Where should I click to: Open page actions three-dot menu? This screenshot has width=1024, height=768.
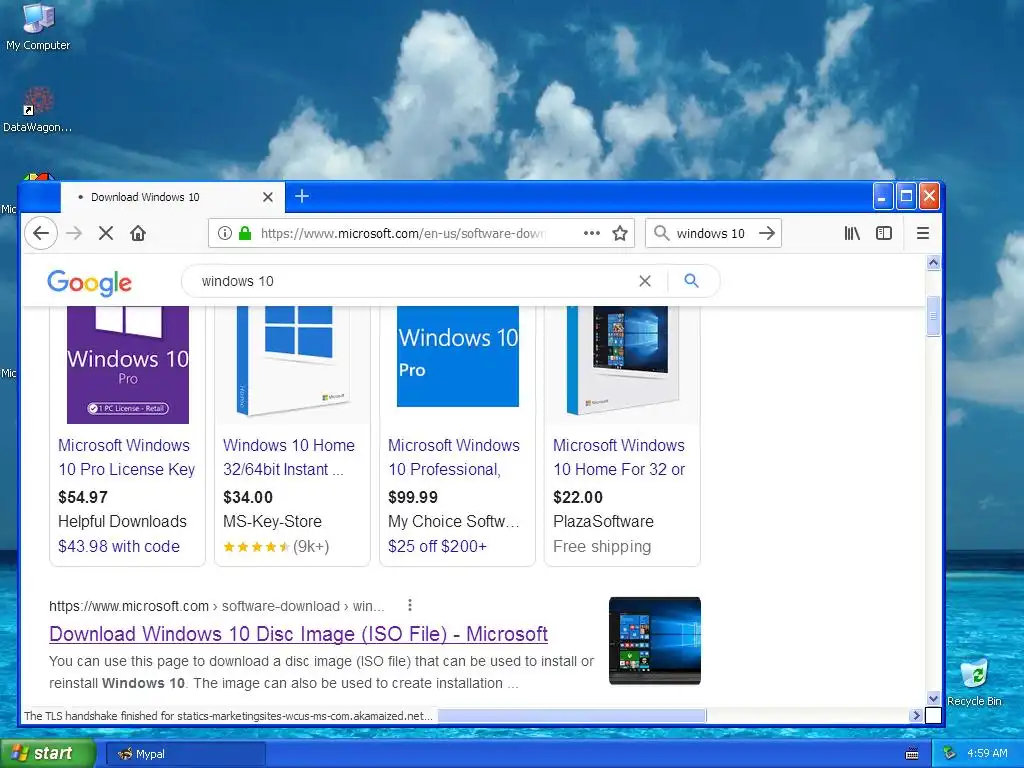(x=592, y=233)
